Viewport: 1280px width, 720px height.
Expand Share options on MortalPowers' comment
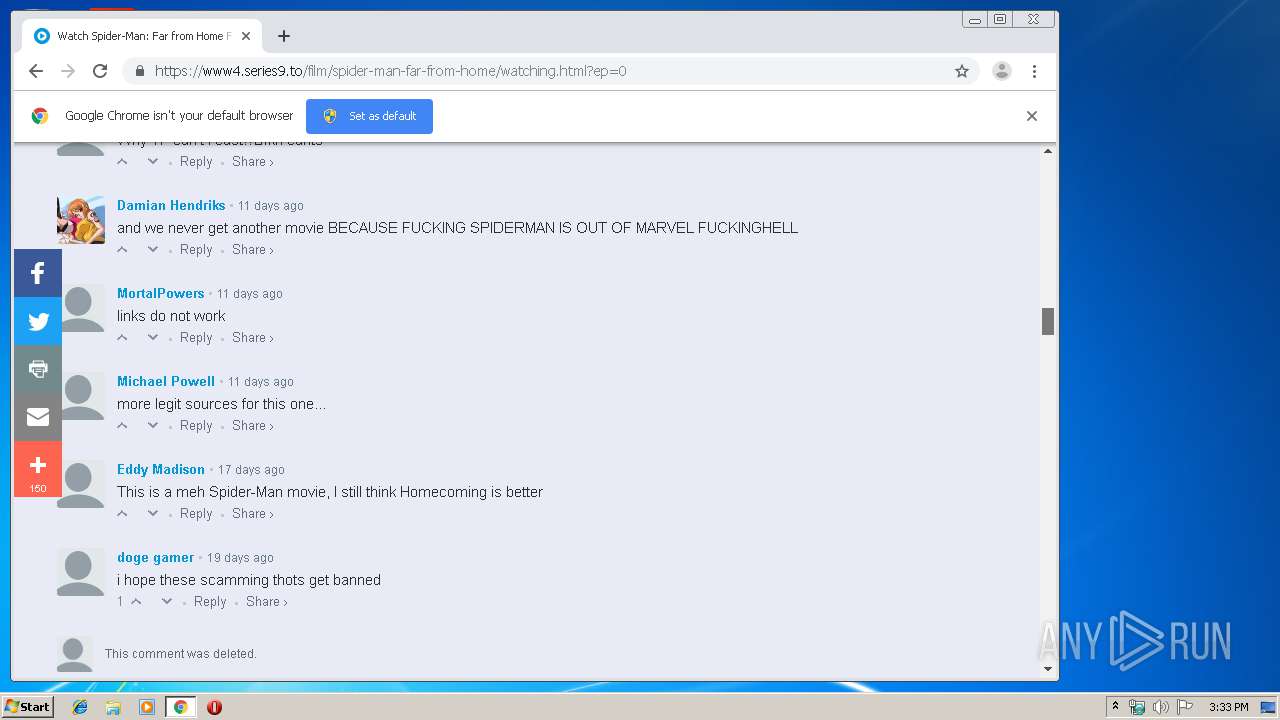[253, 337]
